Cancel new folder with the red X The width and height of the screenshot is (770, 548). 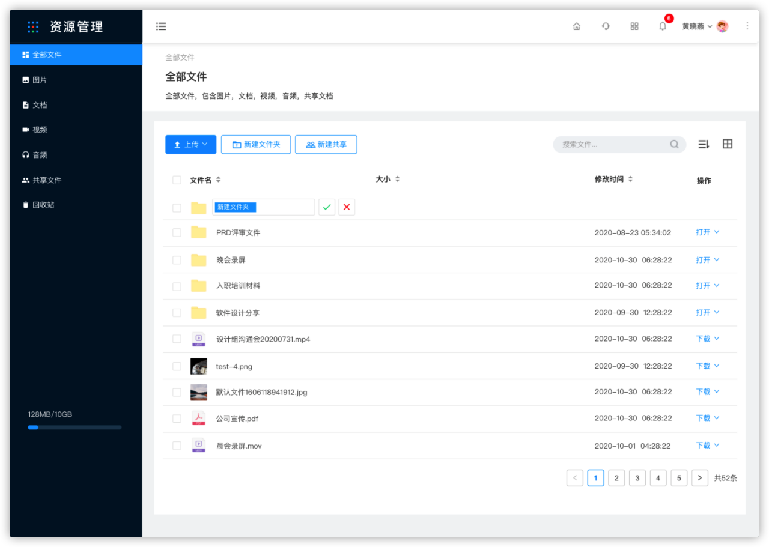pyautogui.click(x=346, y=207)
